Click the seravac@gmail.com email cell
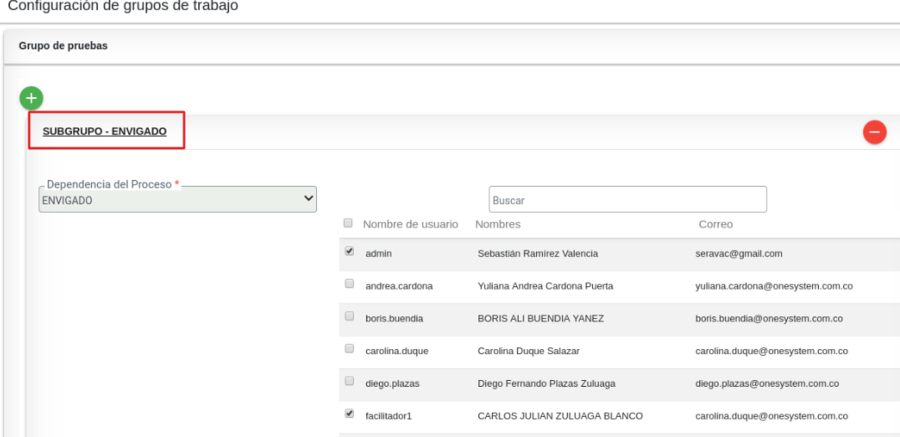900x437 pixels. pyautogui.click(x=738, y=254)
